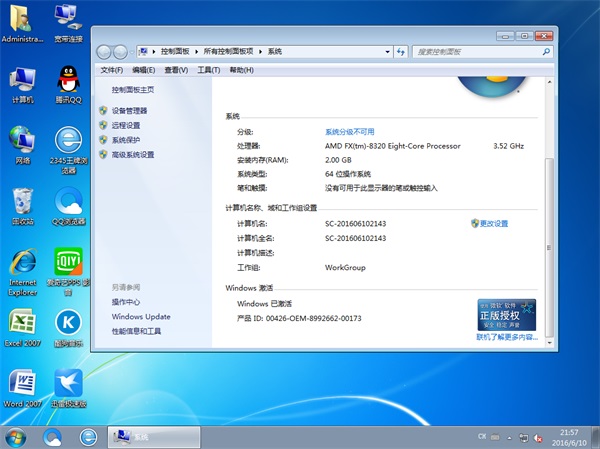Open the Administrator folder desktop icon
This screenshot has height=449, width=600.
pyautogui.click(x=22, y=22)
